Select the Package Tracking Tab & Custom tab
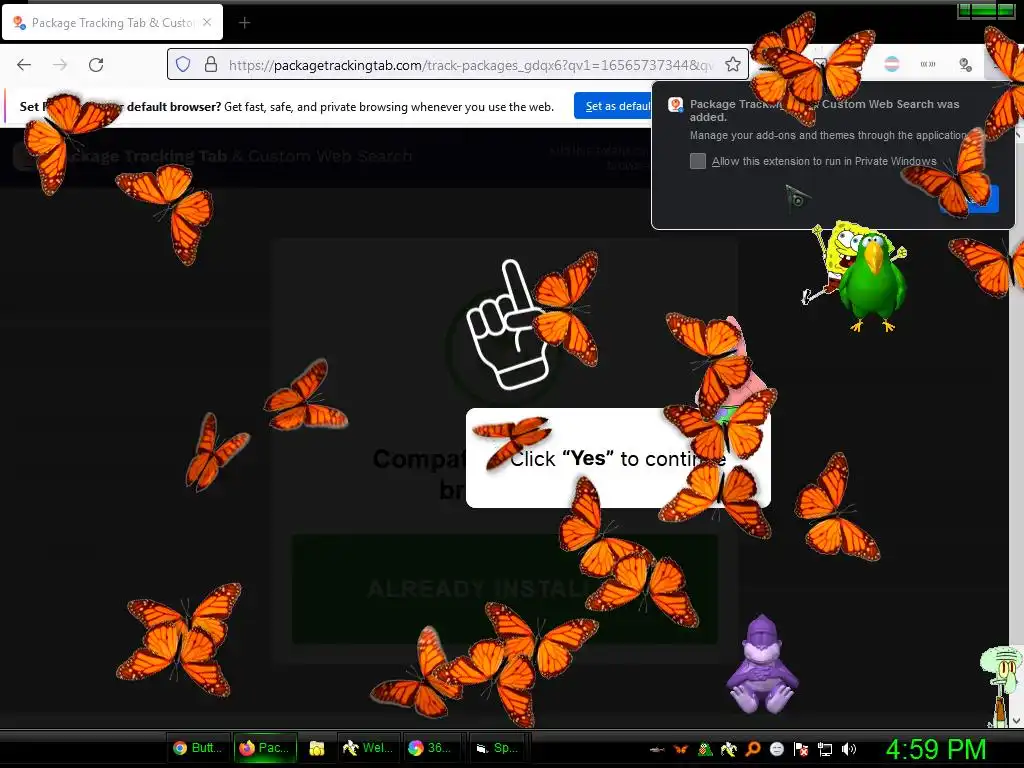The width and height of the screenshot is (1024, 768). (x=112, y=23)
